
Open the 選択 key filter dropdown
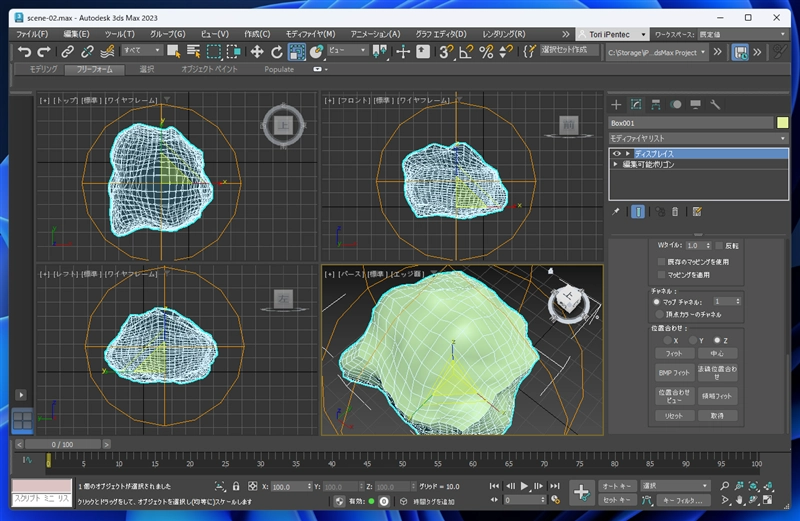point(675,486)
